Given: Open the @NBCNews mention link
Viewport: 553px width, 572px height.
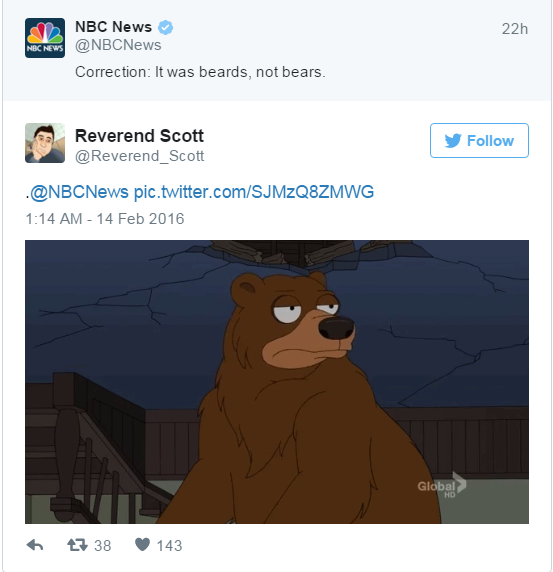Looking at the screenshot, I should click(79, 192).
